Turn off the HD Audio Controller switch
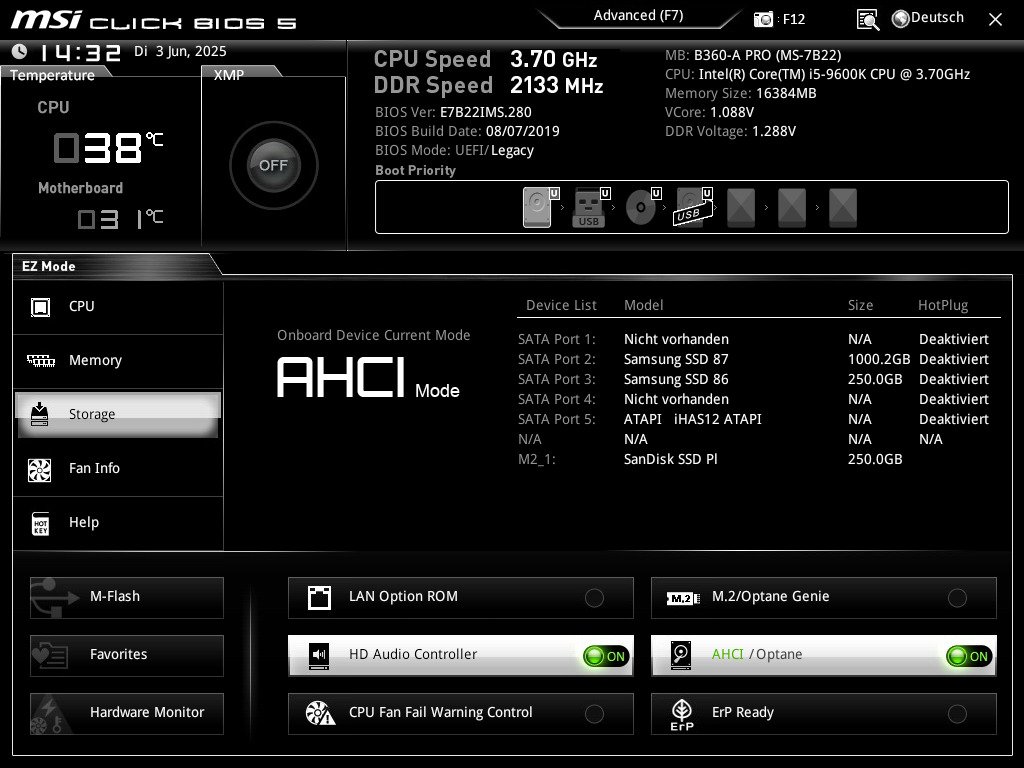 pyautogui.click(x=606, y=656)
